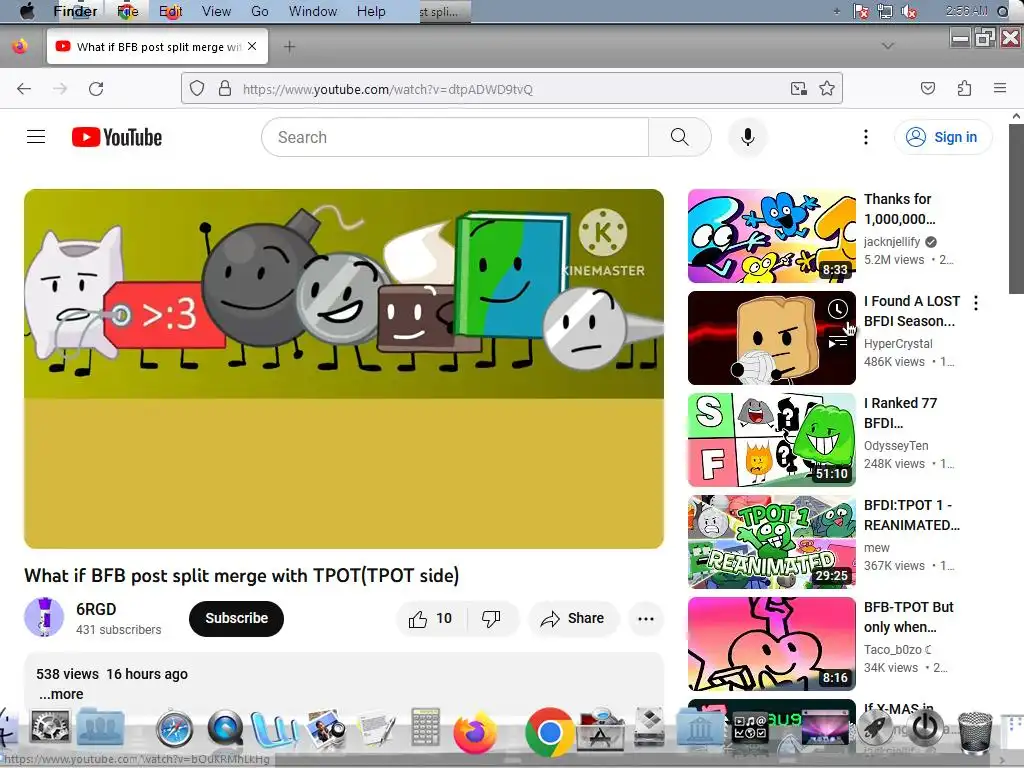Start voice search with the microphone
This screenshot has width=1024, height=768.
748,137
